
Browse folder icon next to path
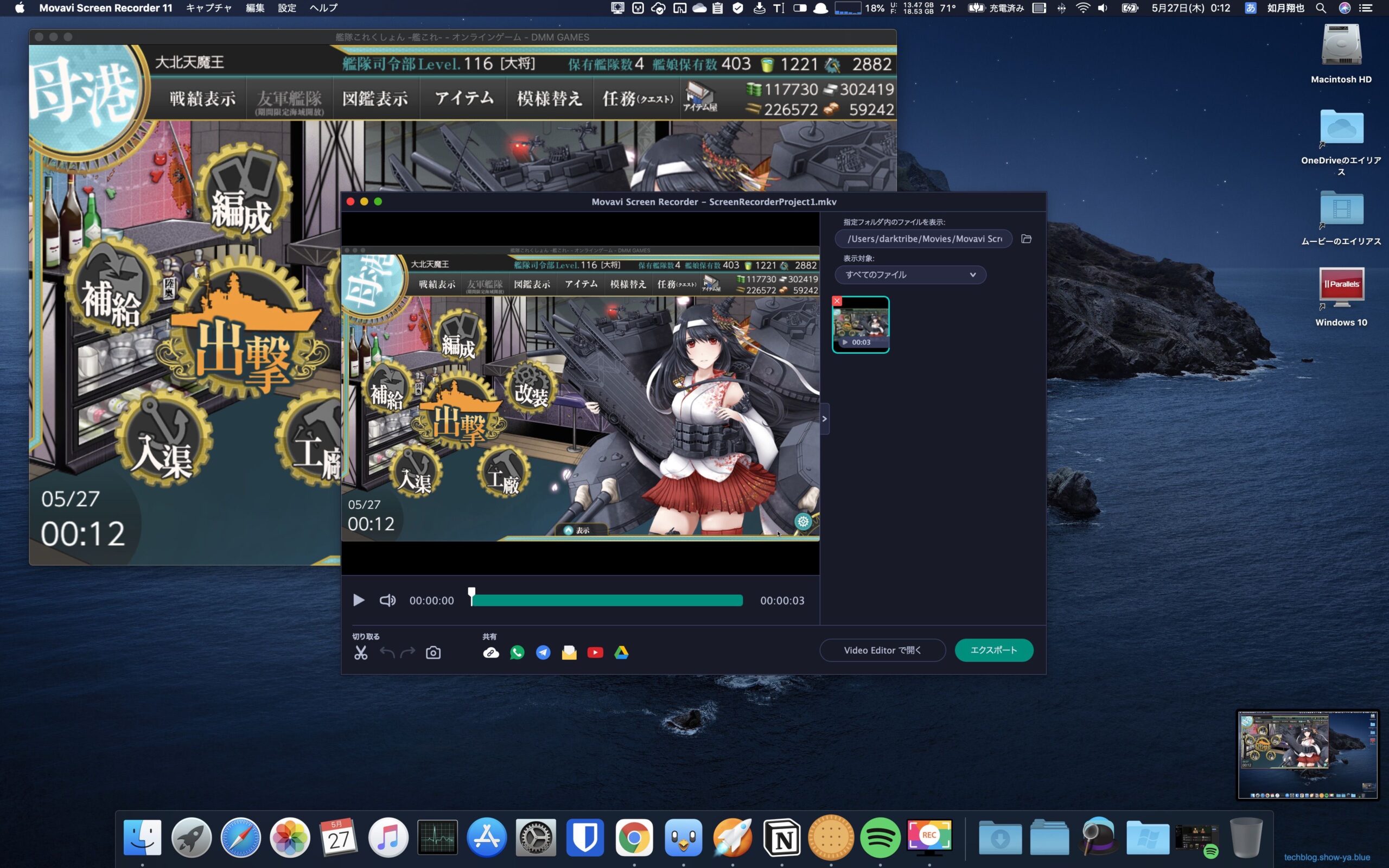pyautogui.click(x=1026, y=239)
